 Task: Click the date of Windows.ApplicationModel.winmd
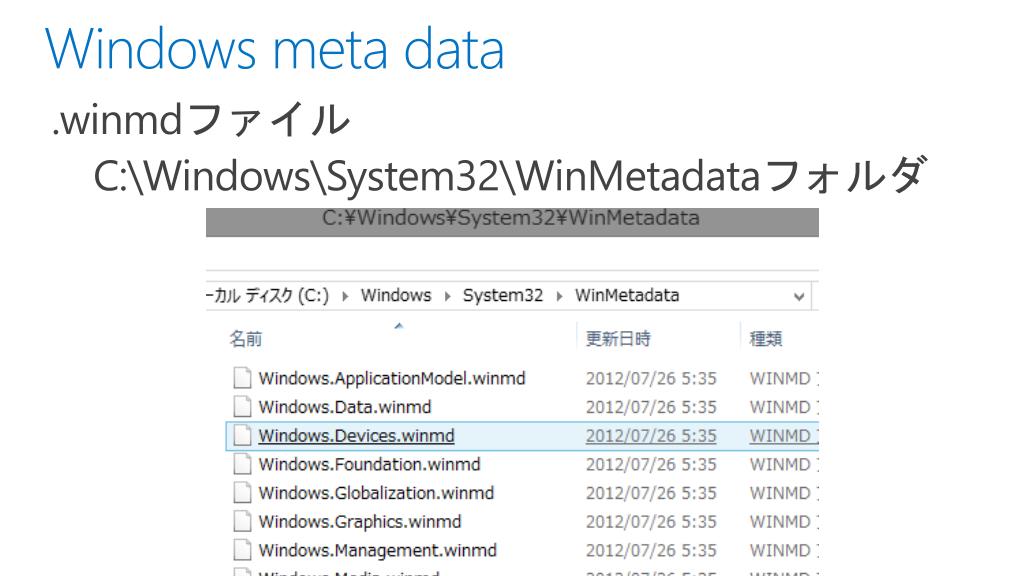(x=651, y=379)
